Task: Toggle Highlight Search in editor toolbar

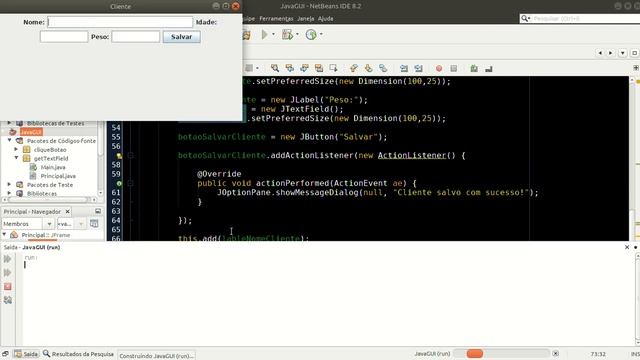Action: pos(319,68)
